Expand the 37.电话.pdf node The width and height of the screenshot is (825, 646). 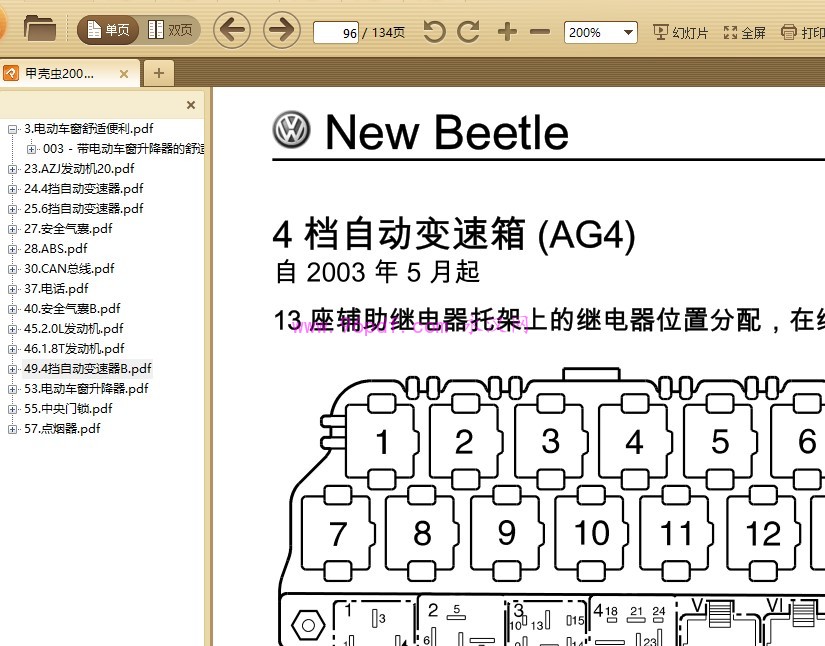(12, 289)
